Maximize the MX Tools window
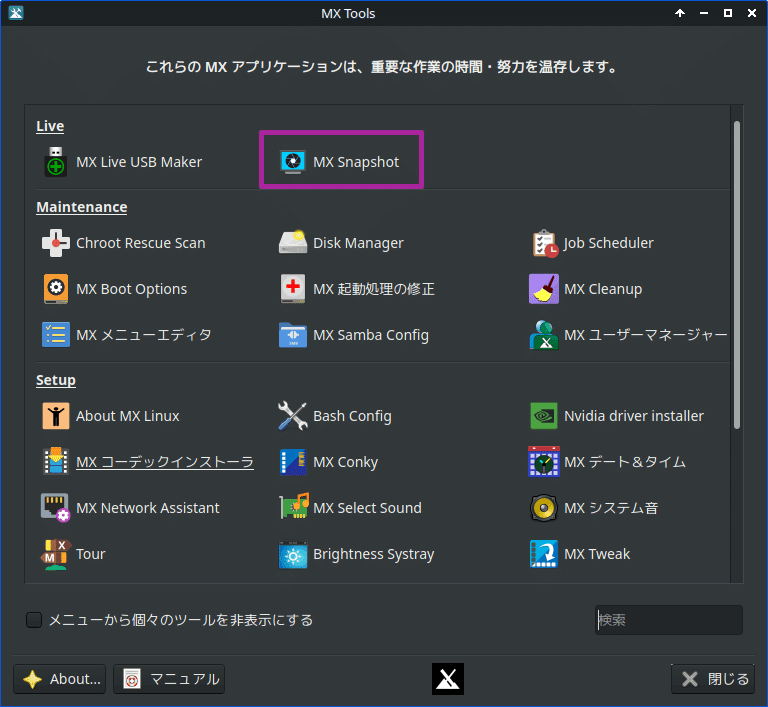This screenshot has height=707, width=768. [x=728, y=13]
